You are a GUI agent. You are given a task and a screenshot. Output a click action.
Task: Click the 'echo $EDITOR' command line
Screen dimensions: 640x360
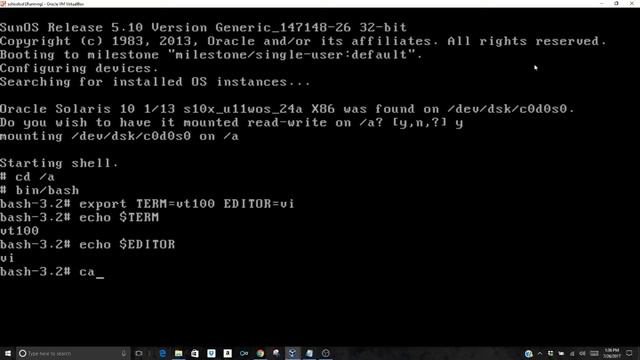[x=87, y=244]
